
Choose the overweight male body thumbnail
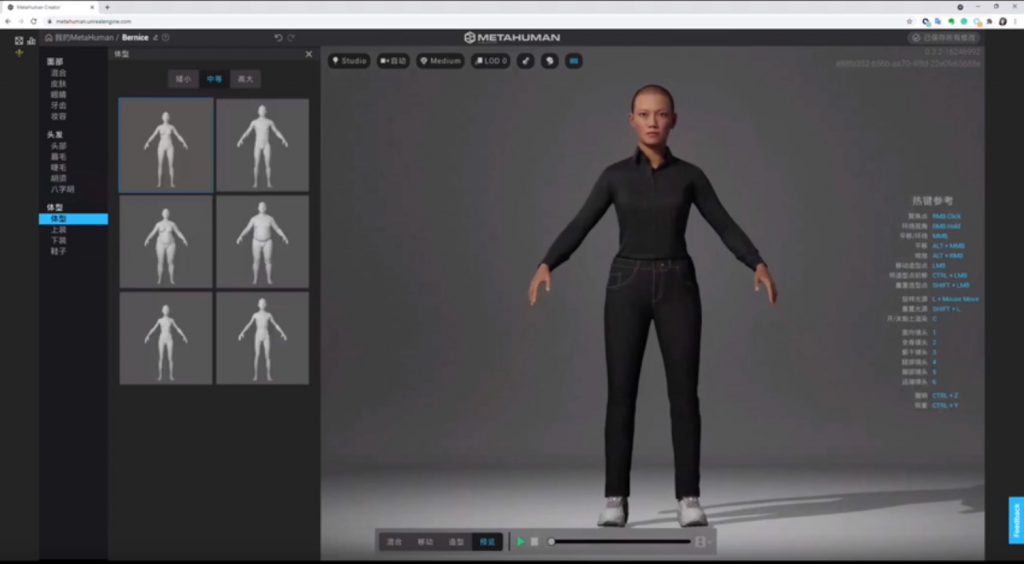click(263, 242)
